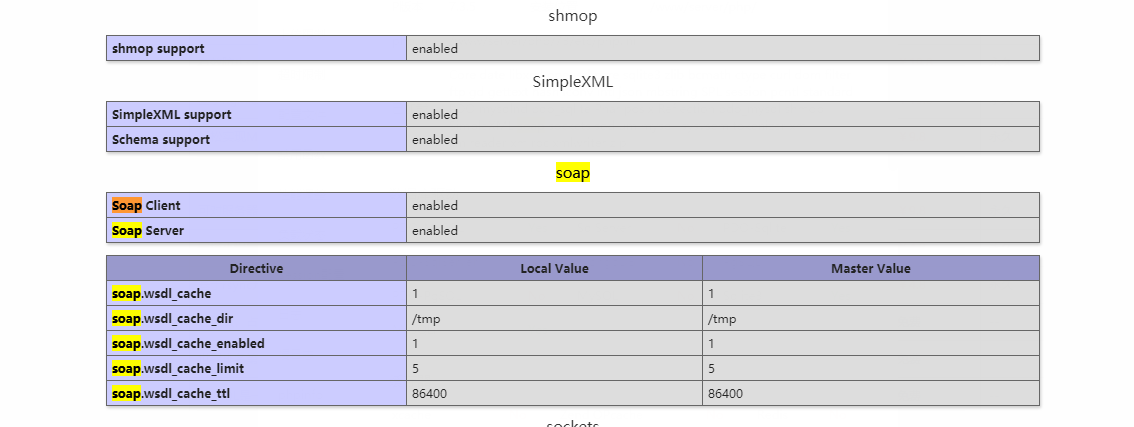Viewport: 1134px width, 427px height.
Task: Click Local Value "86400" of soap.wsdl_cache_ttl
Action: [430, 394]
